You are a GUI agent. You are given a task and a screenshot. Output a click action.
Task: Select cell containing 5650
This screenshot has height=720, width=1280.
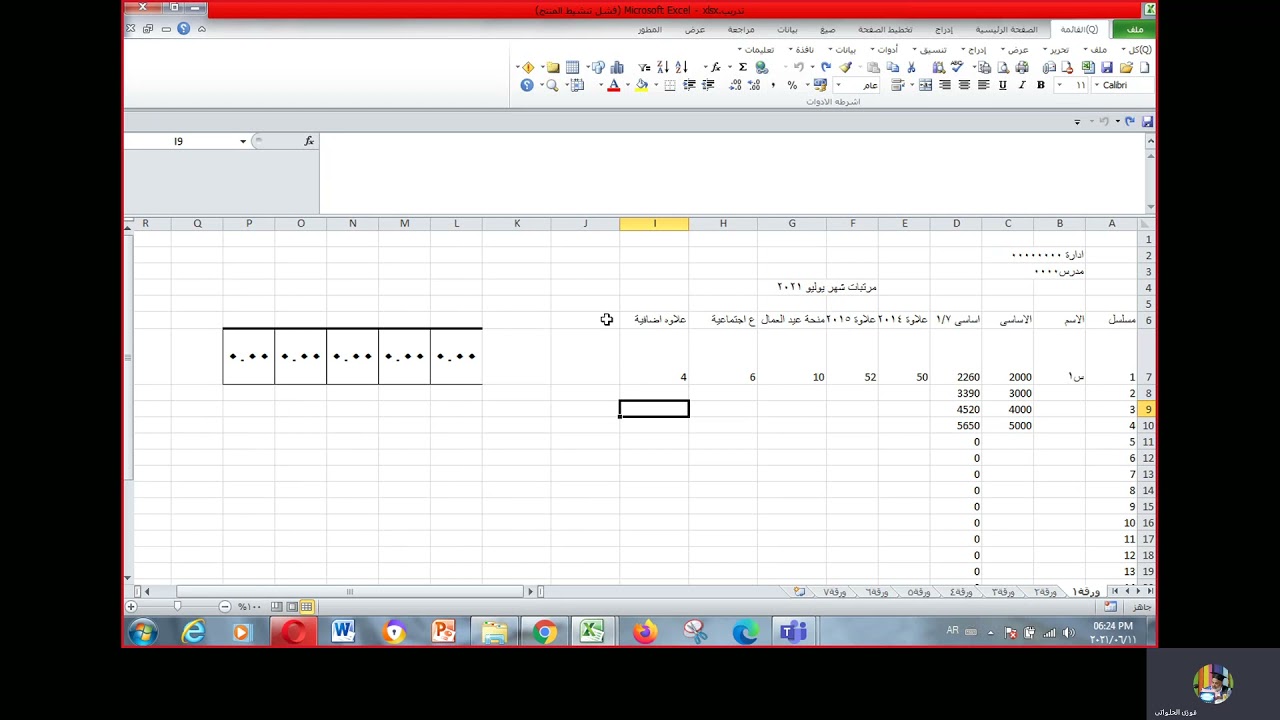(x=956, y=425)
